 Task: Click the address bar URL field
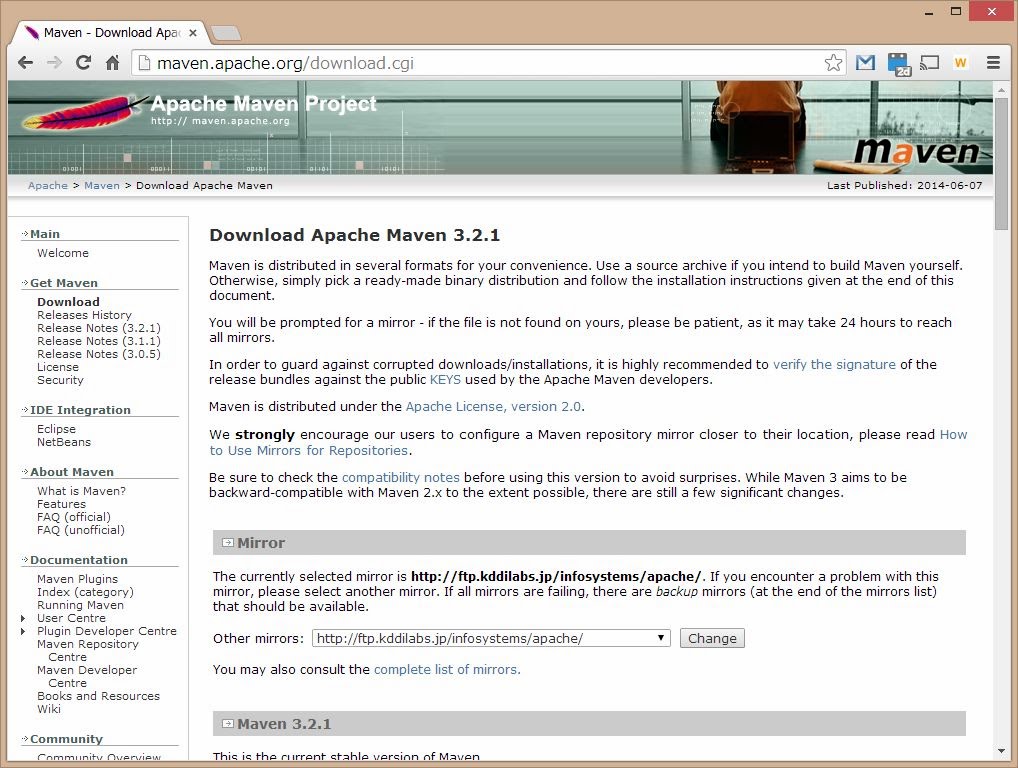[480, 63]
